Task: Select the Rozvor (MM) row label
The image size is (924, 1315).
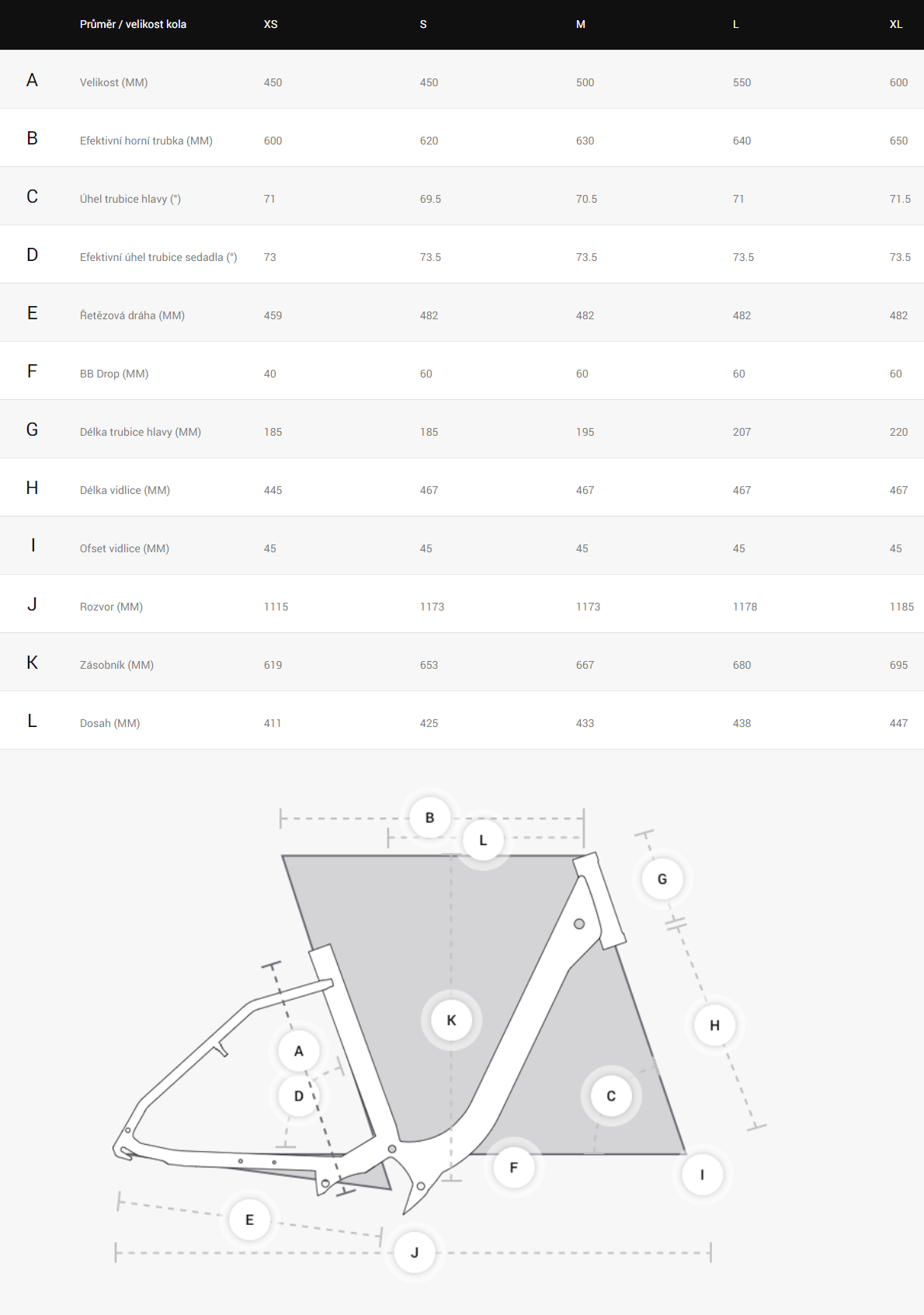Action: [x=111, y=607]
